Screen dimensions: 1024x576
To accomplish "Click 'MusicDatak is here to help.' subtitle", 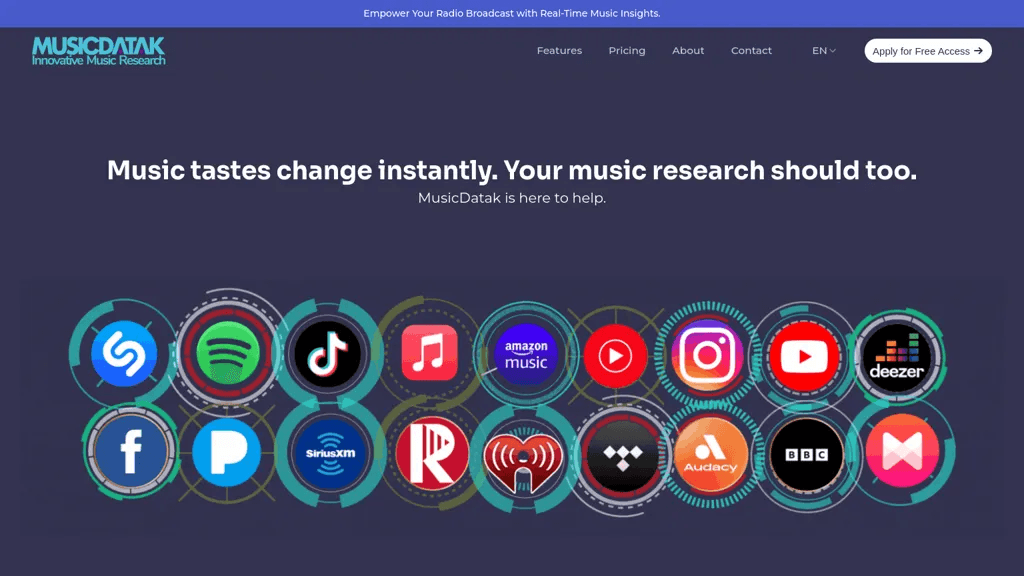I will point(512,198).
